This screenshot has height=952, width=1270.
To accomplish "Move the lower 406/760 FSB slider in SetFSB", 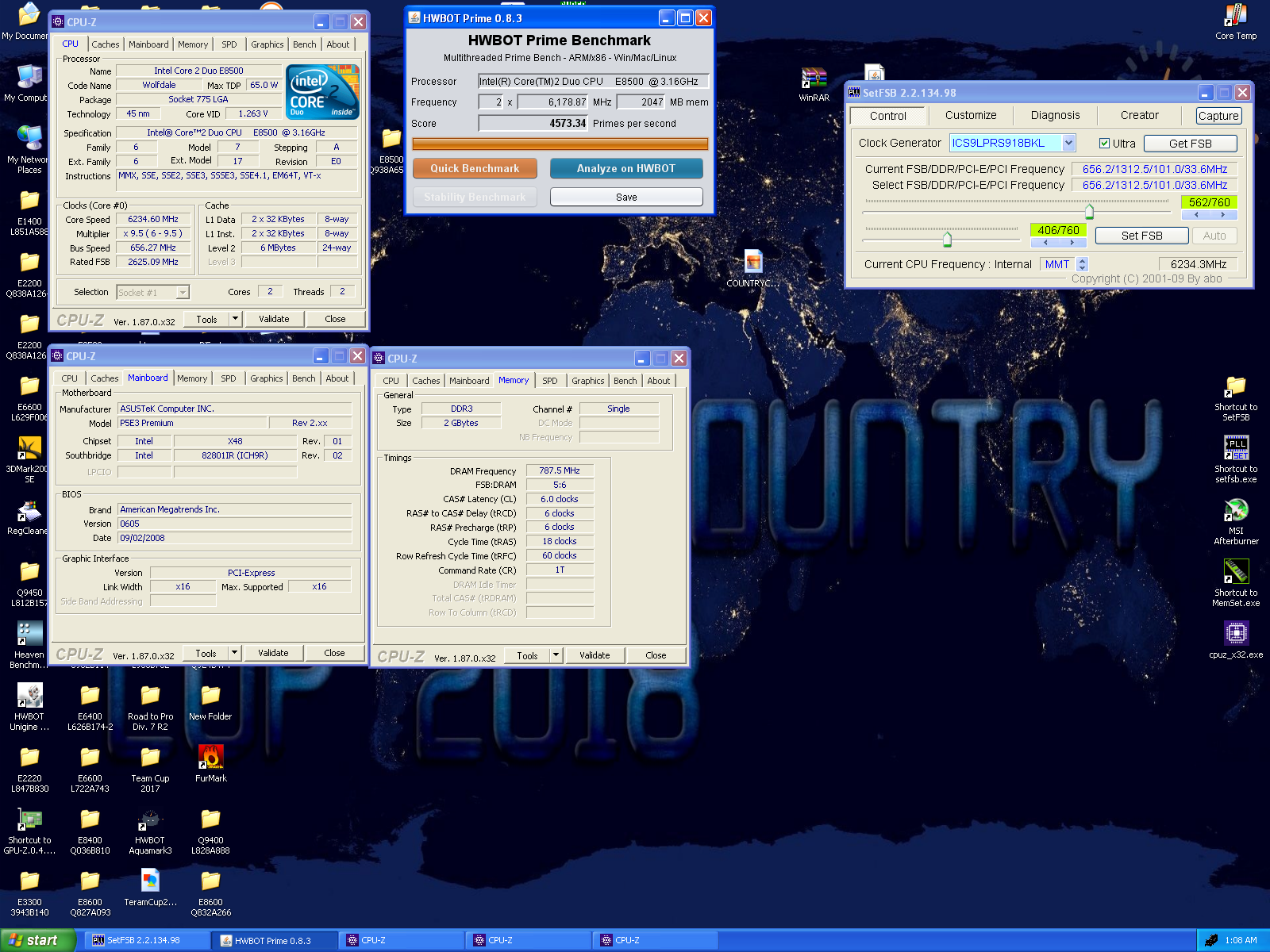I will coord(947,239).
